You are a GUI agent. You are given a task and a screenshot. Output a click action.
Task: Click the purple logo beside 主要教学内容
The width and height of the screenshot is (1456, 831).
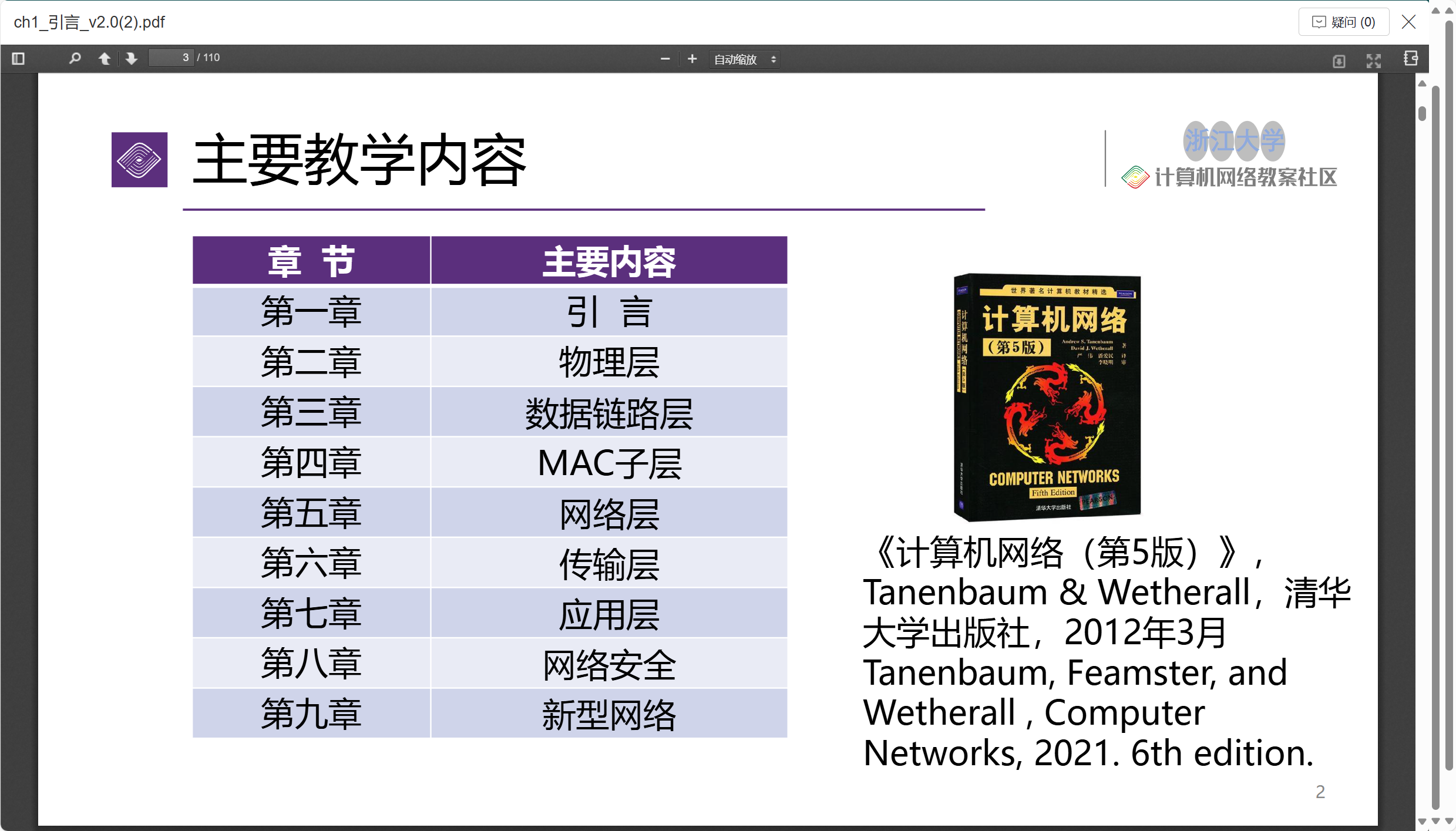point(139,160)
